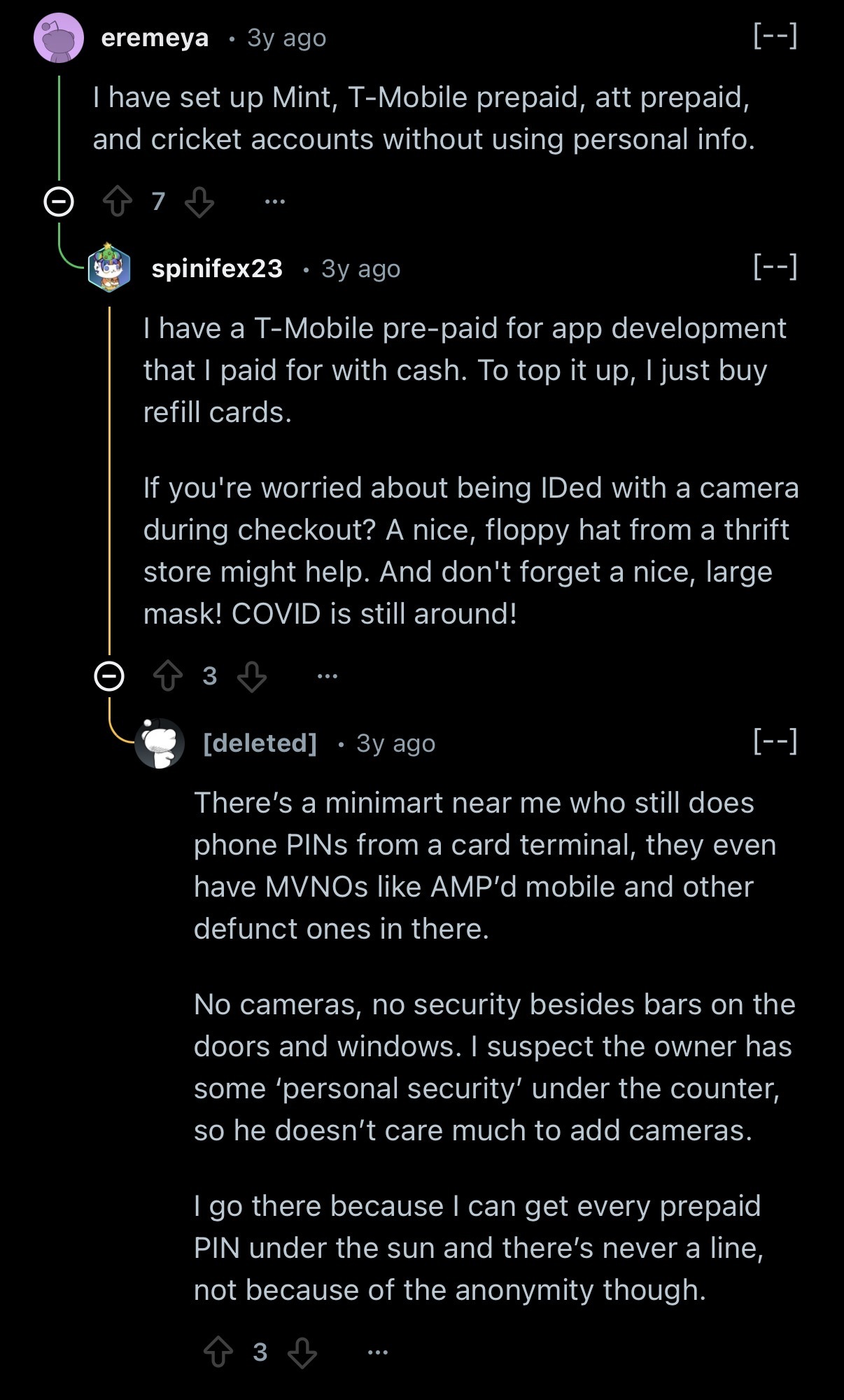The width and height of the screenshot is (844, 1400).
Task: Open the '...' options menu under eremeya's comment
Action: (274, 202)
